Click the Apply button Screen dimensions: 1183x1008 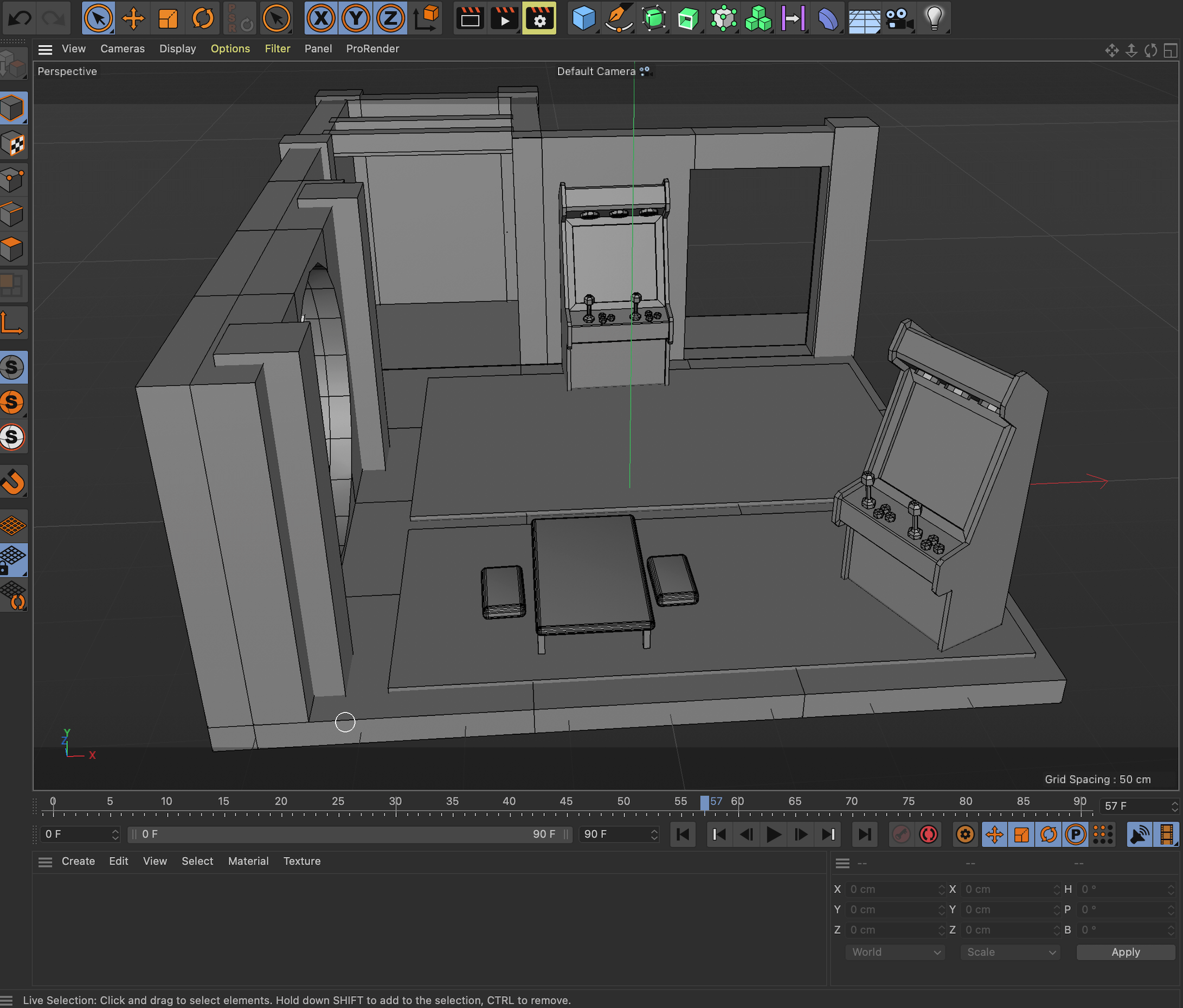pos(1125,952)
